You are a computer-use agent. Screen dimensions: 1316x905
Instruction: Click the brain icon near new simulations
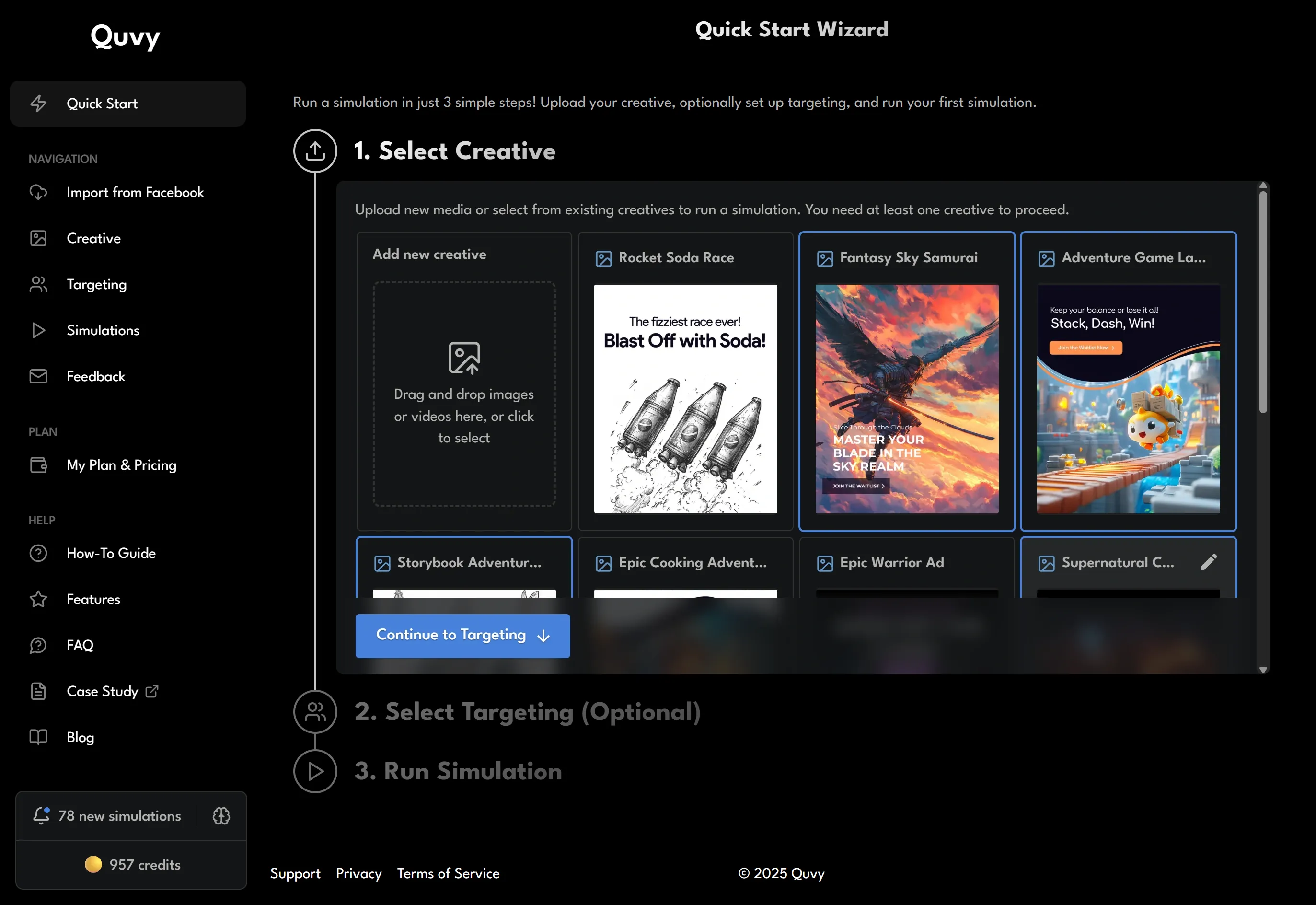pos(220,816)
